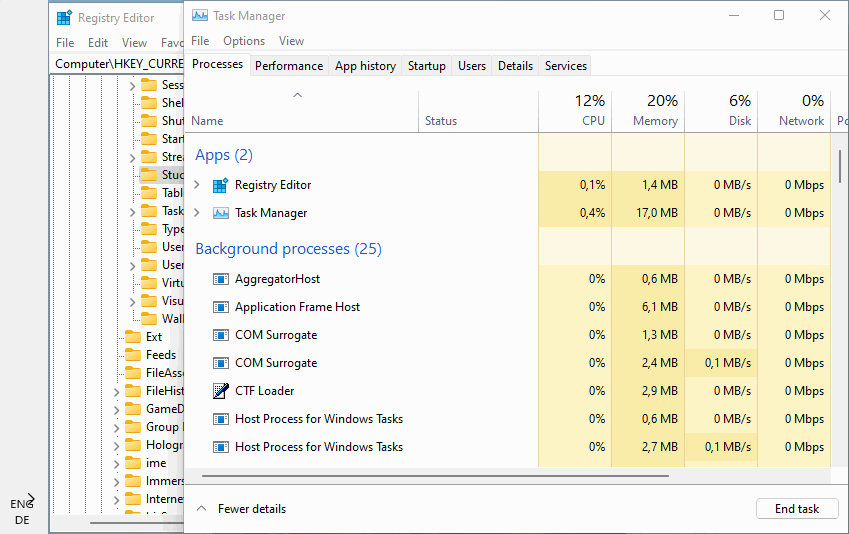Viewport: 849px width, 534px height.
Task: Expand the Task Manager process group
Action: tap(197, 213)
